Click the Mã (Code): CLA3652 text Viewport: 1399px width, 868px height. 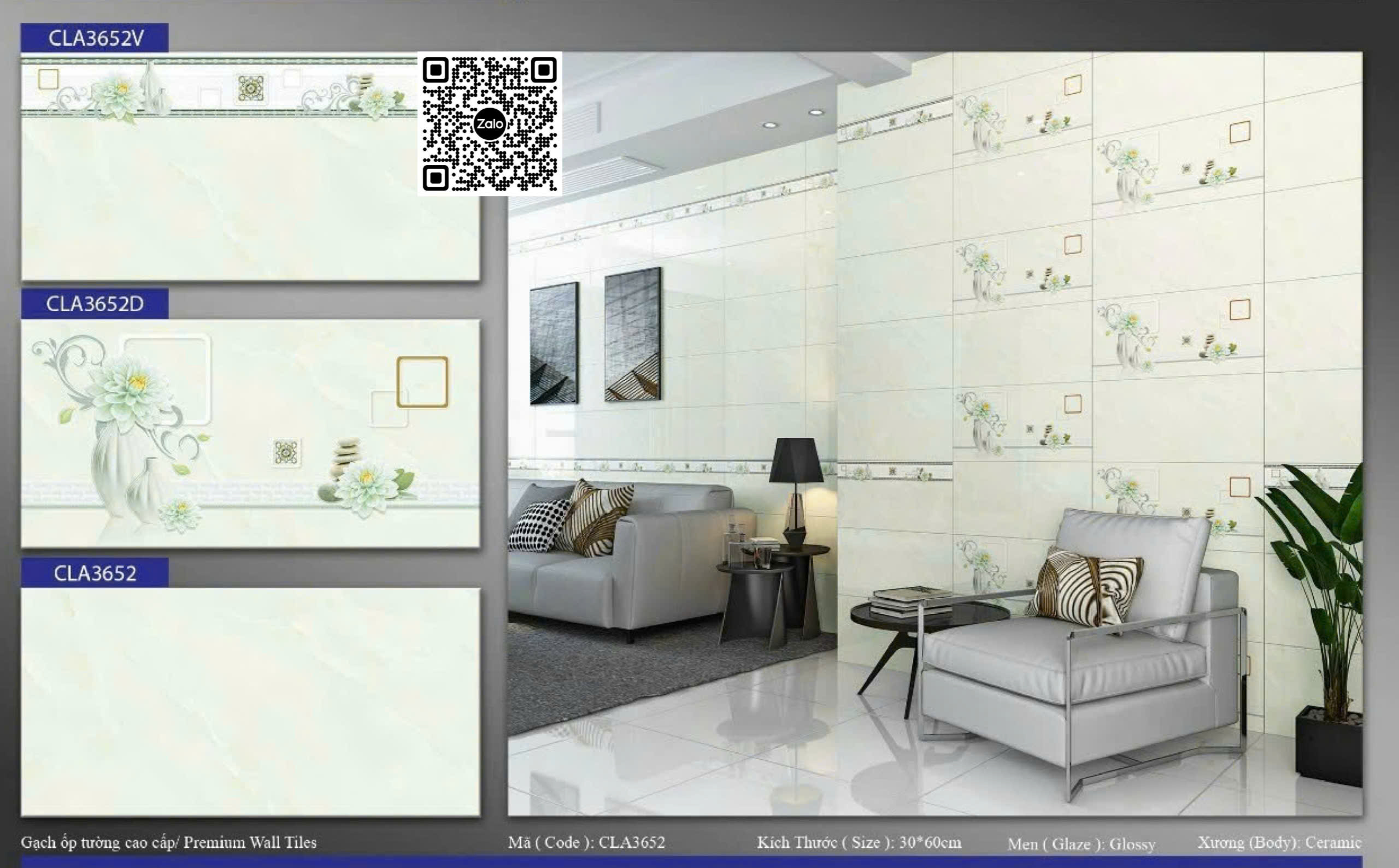[x=586, y=842]
